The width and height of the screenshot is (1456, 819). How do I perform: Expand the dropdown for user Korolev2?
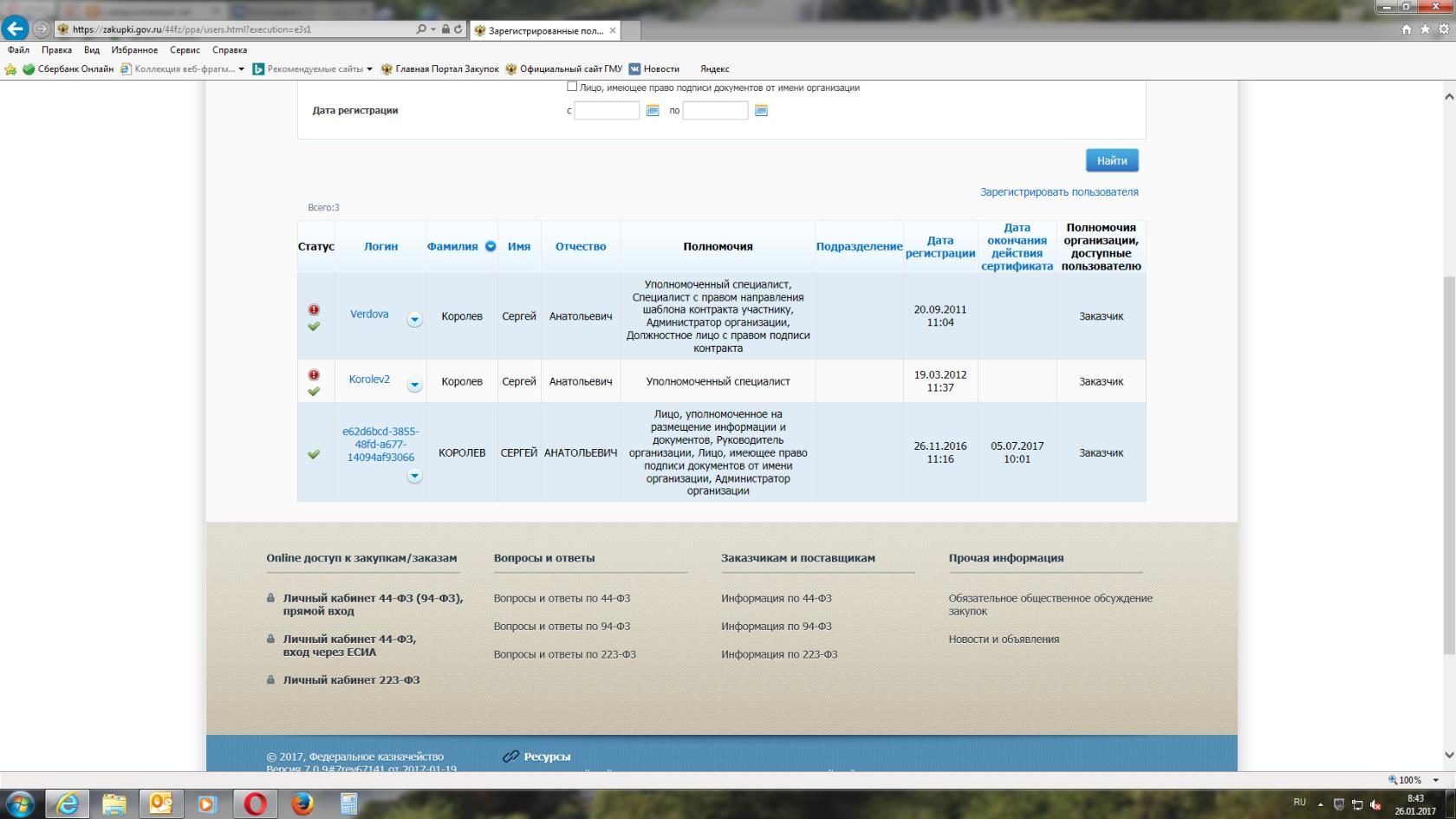(414, 386)
